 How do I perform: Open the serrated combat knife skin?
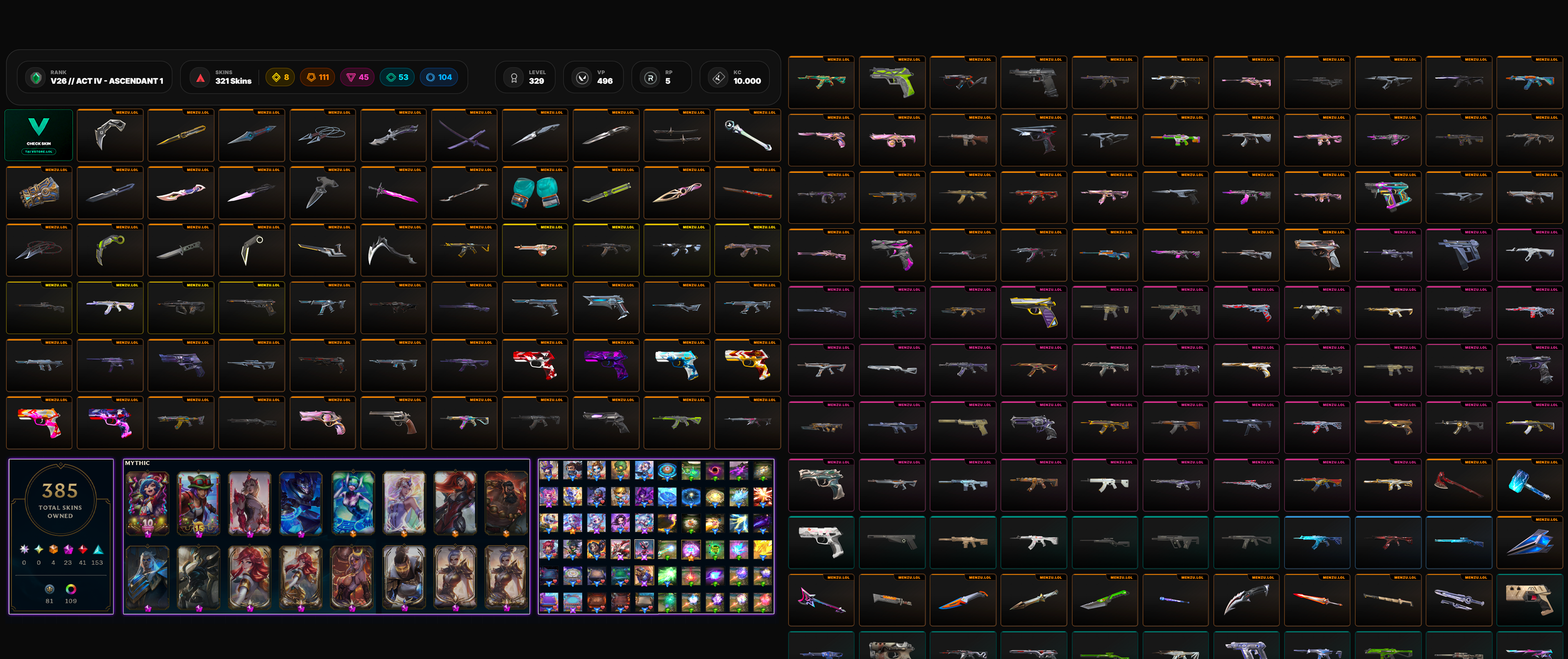(181, 250)
